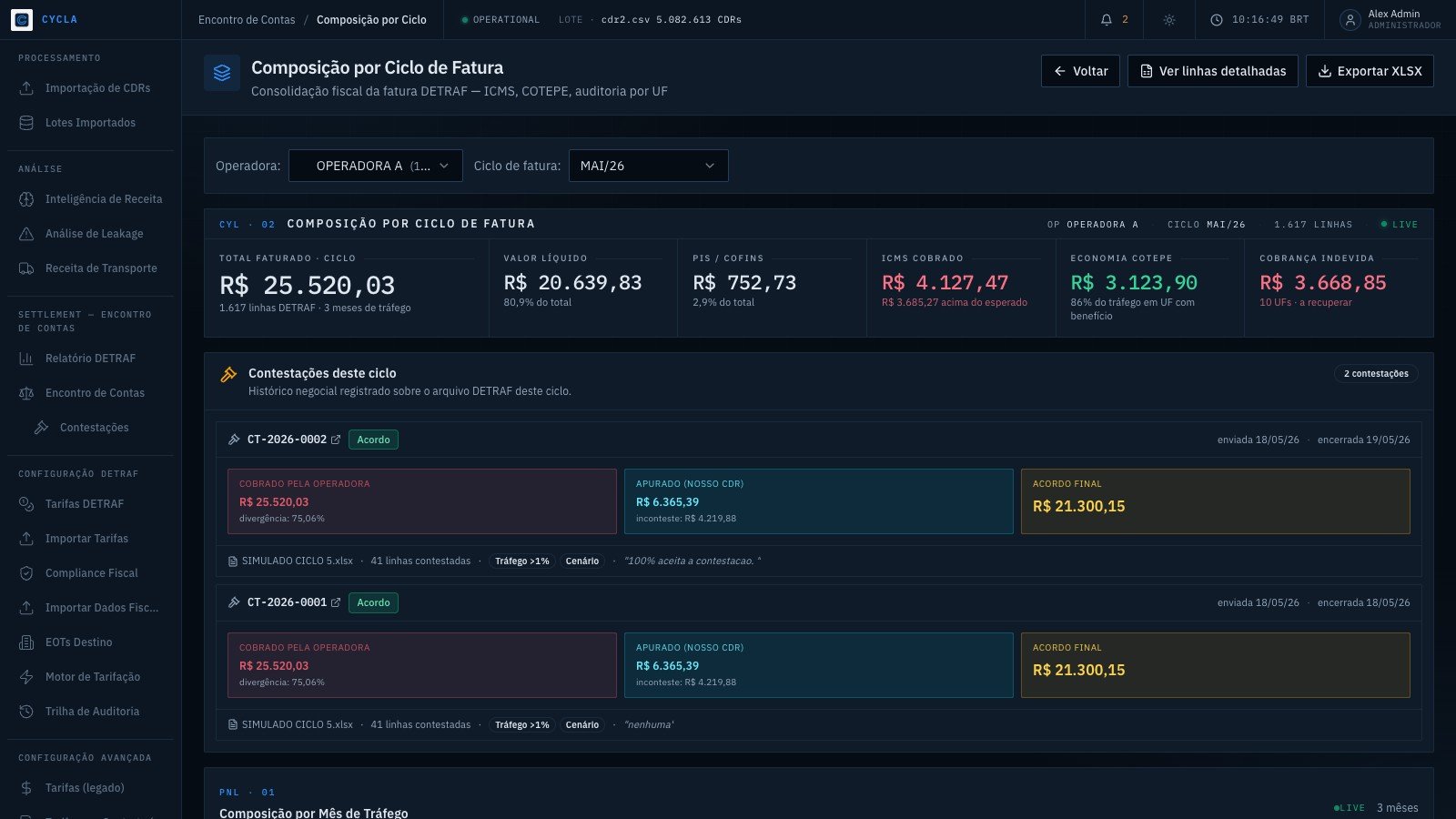The image size is (1456, 819).
Task: Click the Importar Tarifas upload icon
Action: point(26,539)
